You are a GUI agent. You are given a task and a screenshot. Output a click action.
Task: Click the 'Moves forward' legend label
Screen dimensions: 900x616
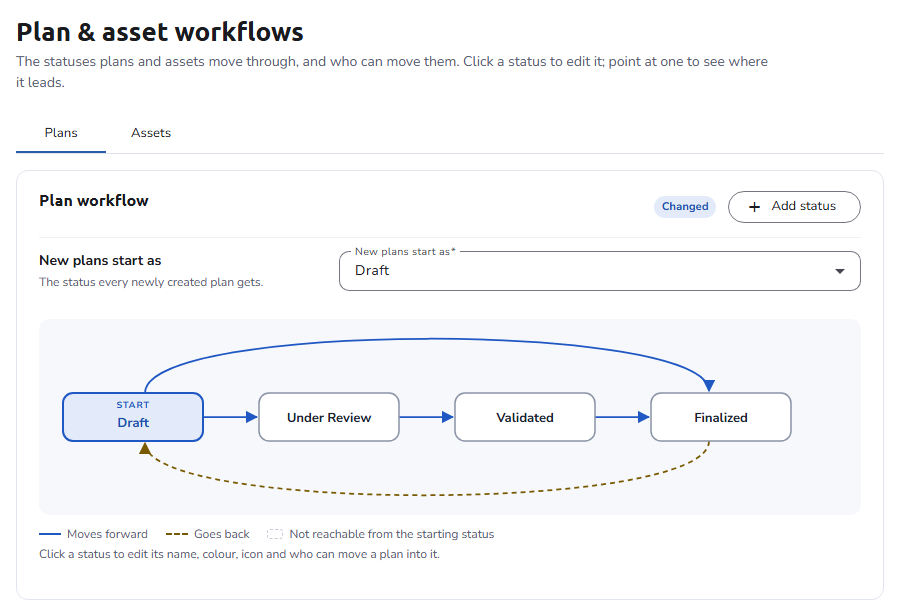coord(107,534)
